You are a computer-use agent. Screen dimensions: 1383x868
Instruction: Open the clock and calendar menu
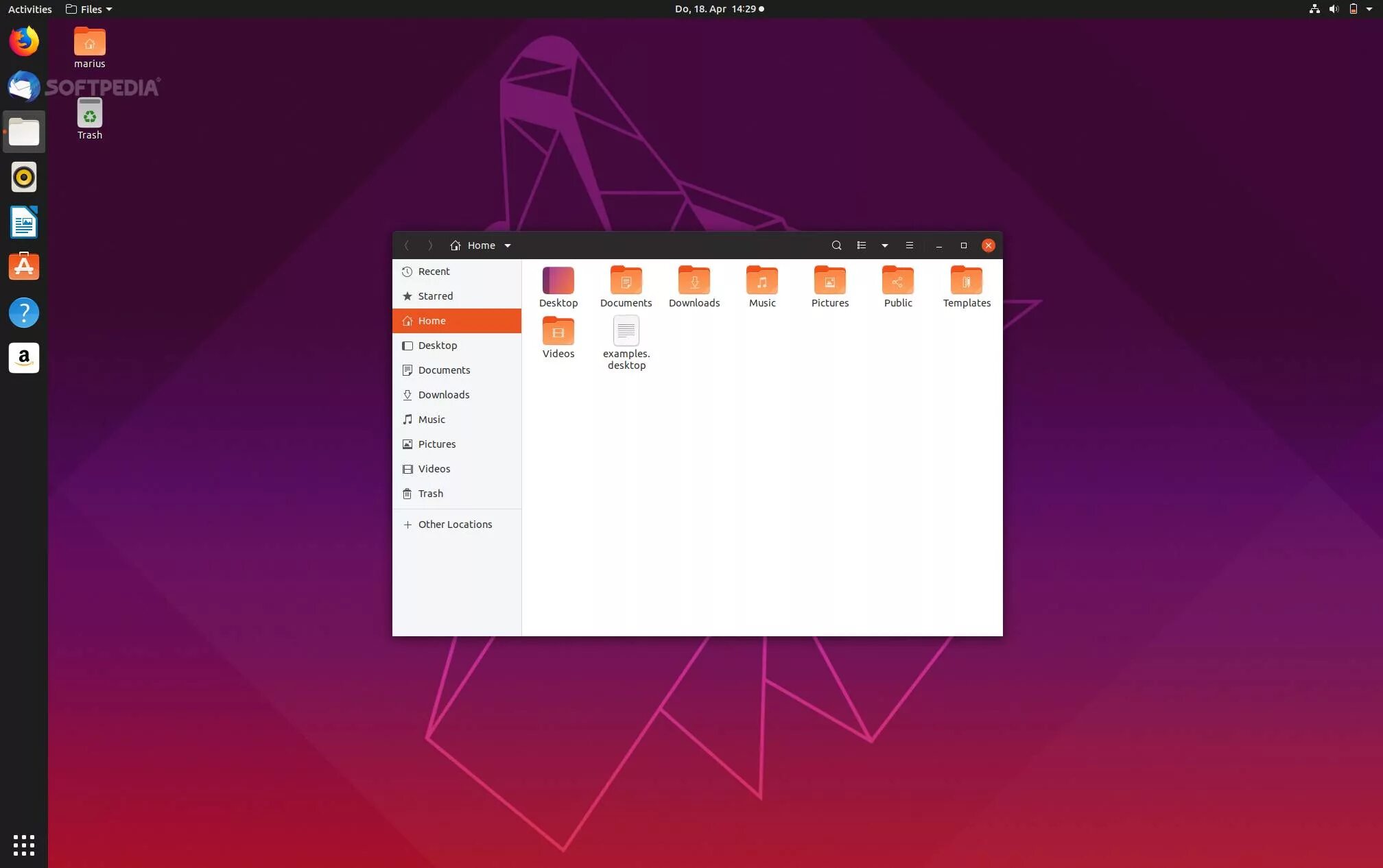tap(718, 9)
